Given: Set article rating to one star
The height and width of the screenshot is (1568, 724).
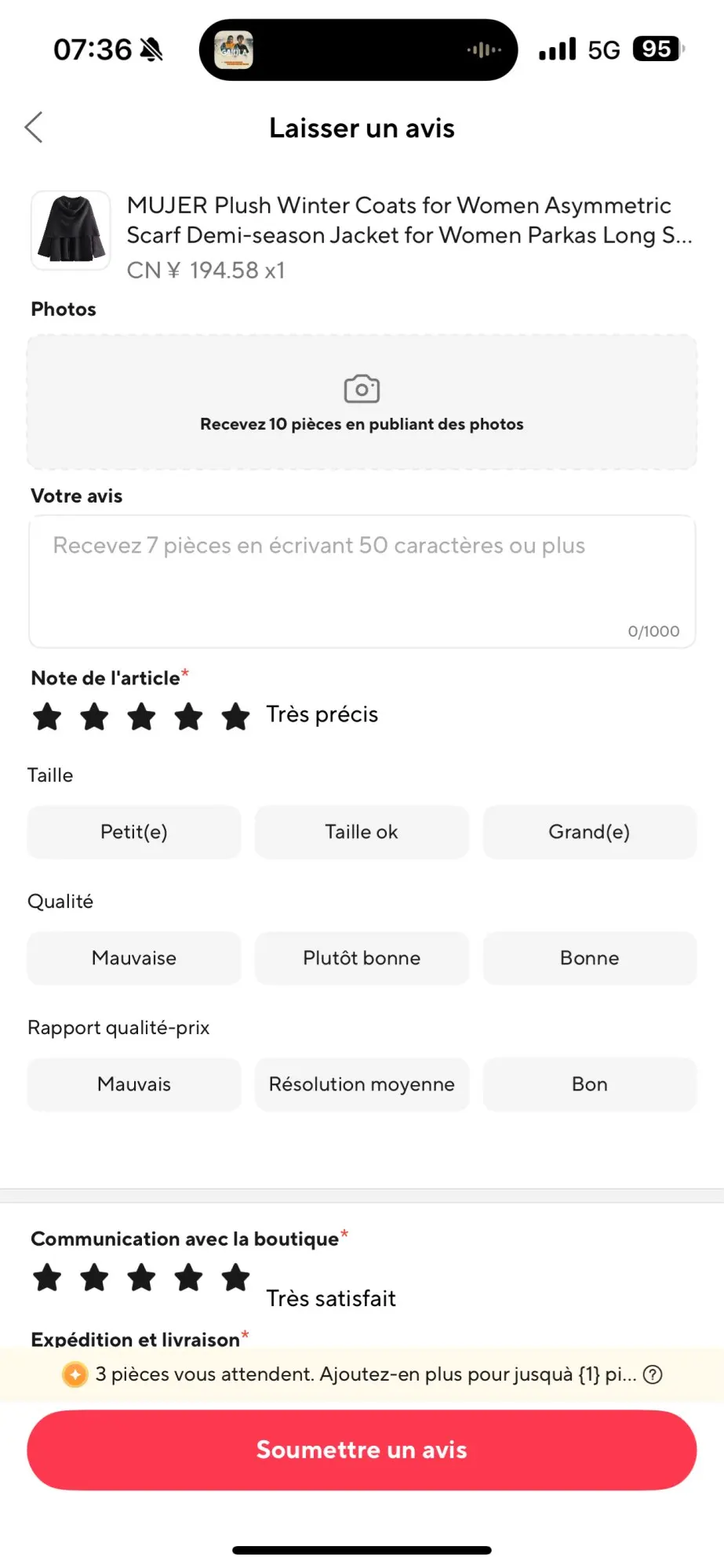Looking at the screenshot, I should pyautogui.click(x=48, y=716).
